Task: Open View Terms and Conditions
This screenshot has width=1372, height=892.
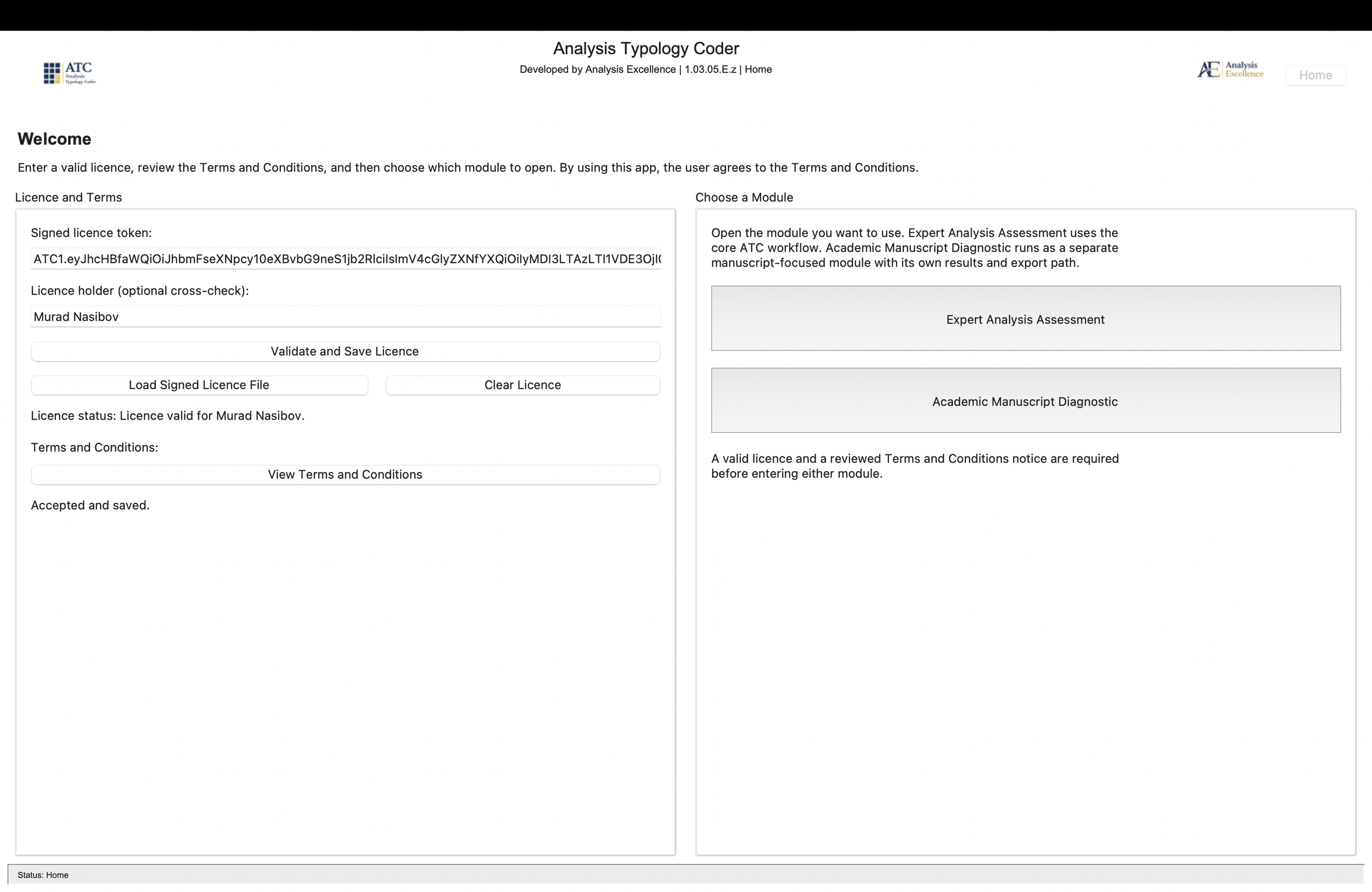Action: pyautogui.click(x=345, y=474)
